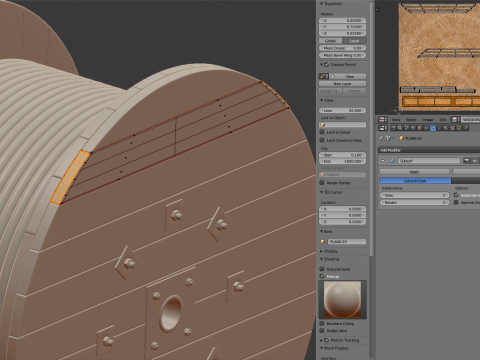This screenshot has width=480, height=360.
Task: Toggle Subsurf modifier render camera icon
Action: [467, 161]
